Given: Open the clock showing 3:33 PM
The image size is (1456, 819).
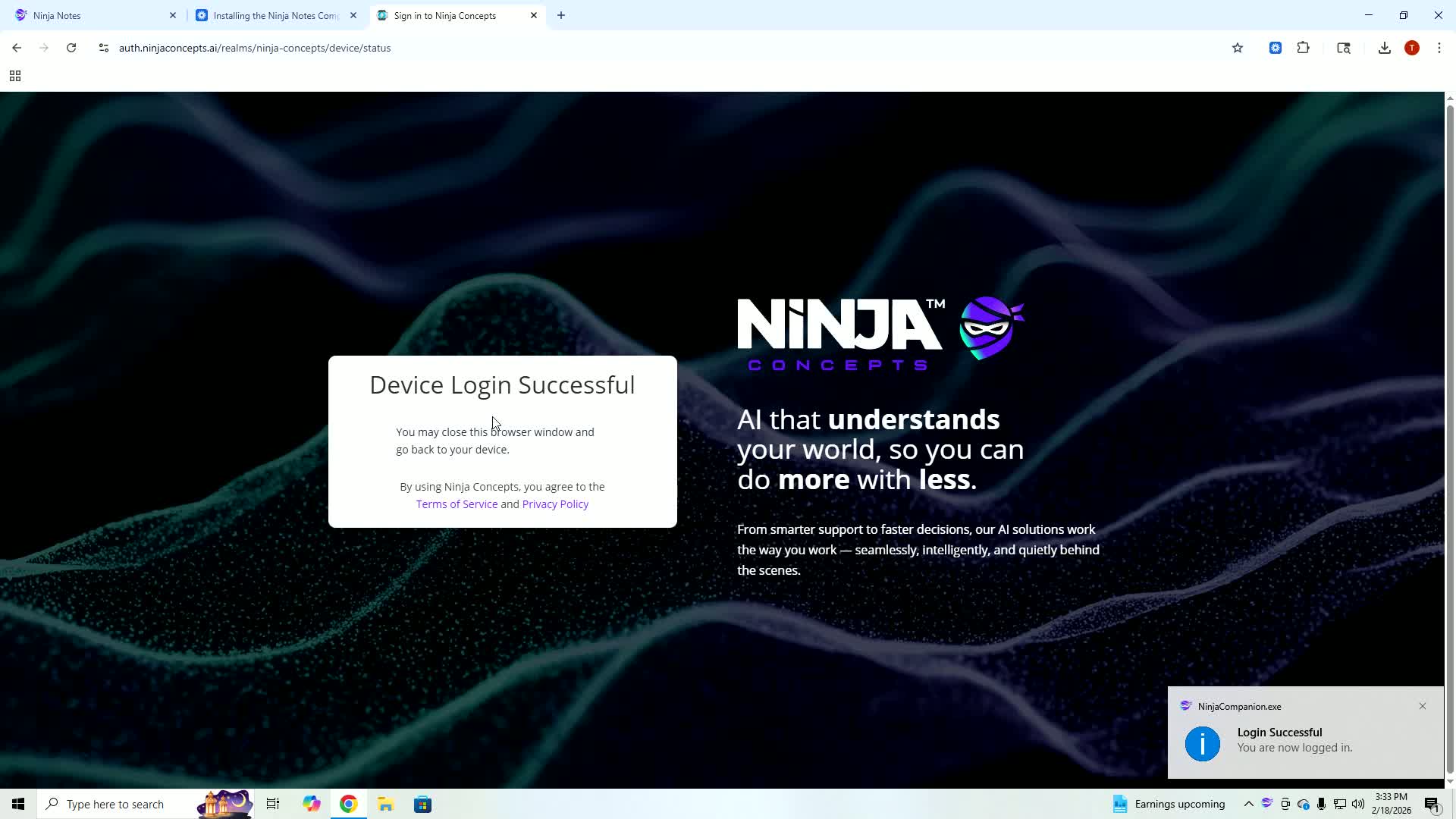Looking at the screenshot, I should point(1392,804).
